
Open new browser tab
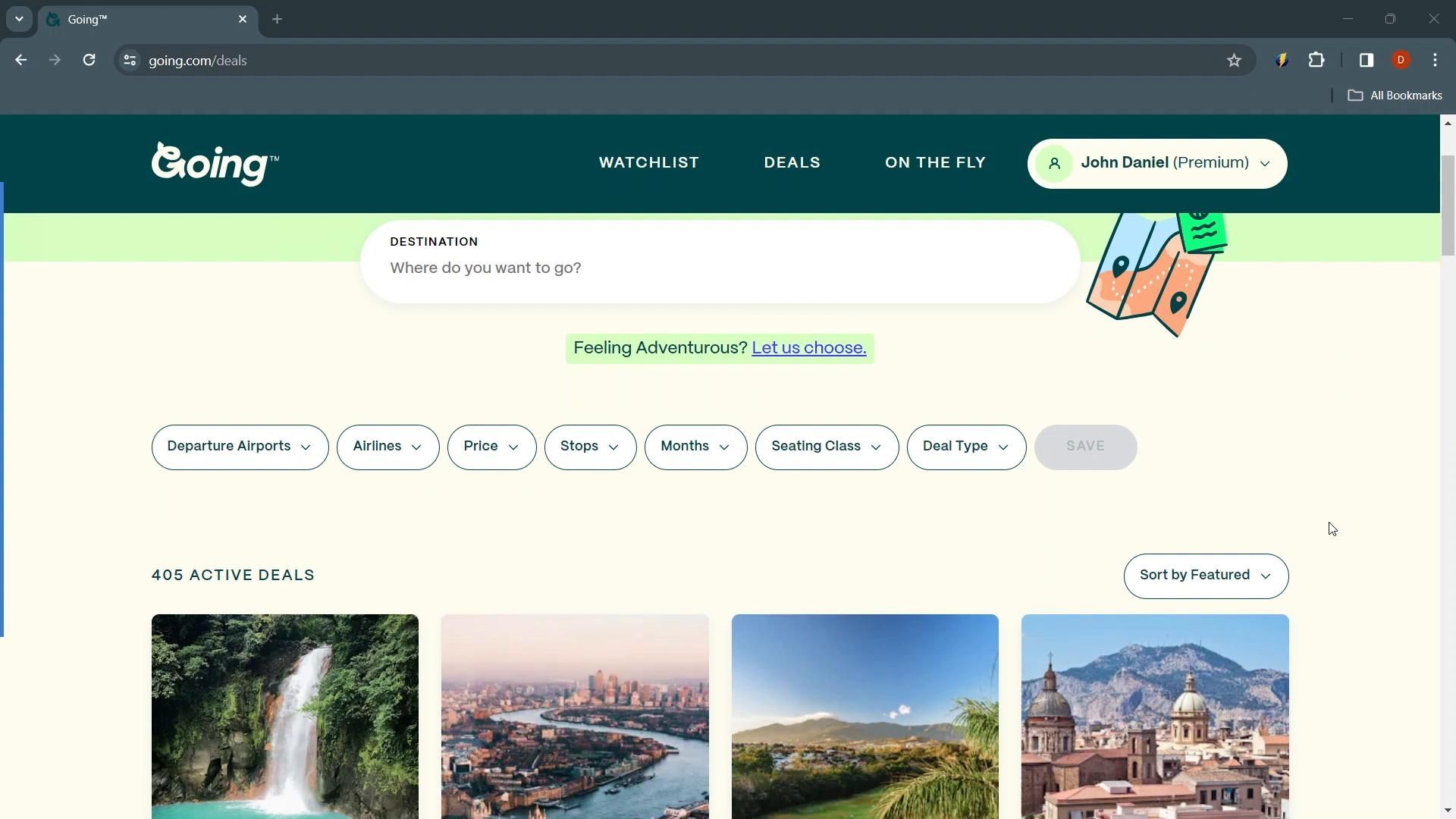click(x=277, y=20)
